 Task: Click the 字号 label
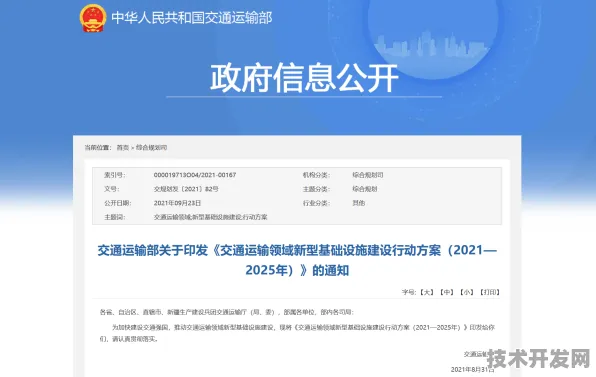point(409,292)
